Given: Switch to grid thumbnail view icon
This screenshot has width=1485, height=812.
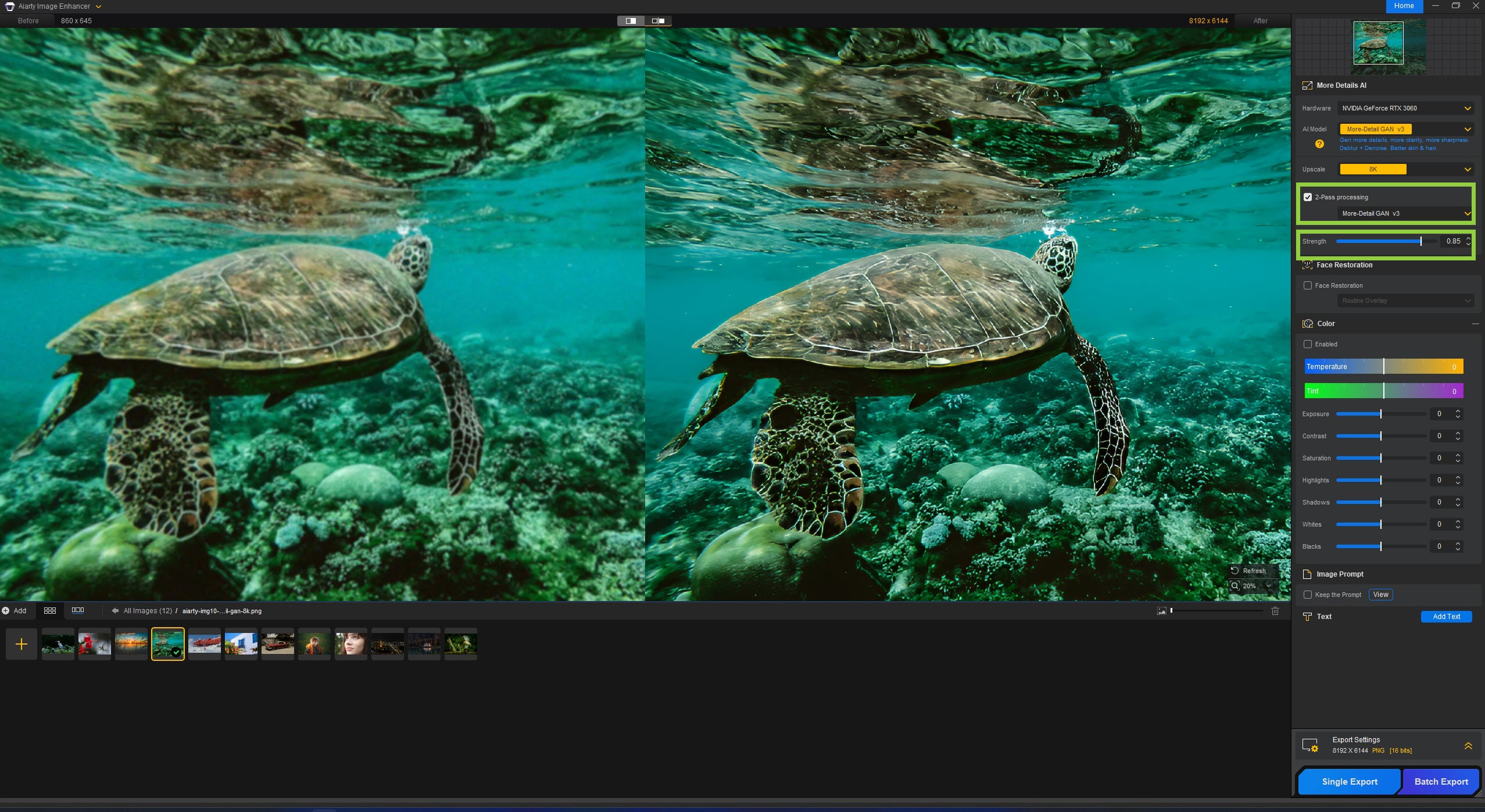Looking at the screenshot, I should (x=50, y=610).
